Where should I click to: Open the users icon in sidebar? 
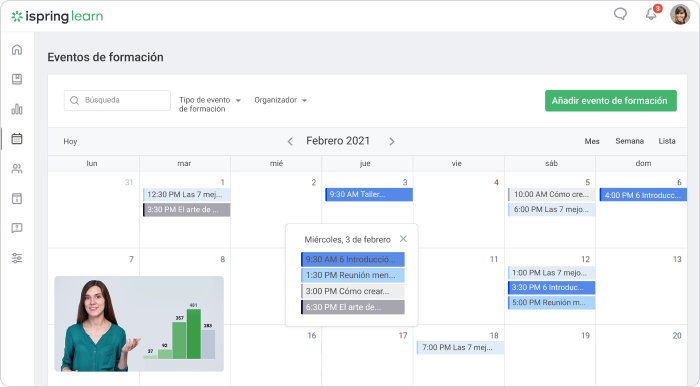(x=17, y=169)
